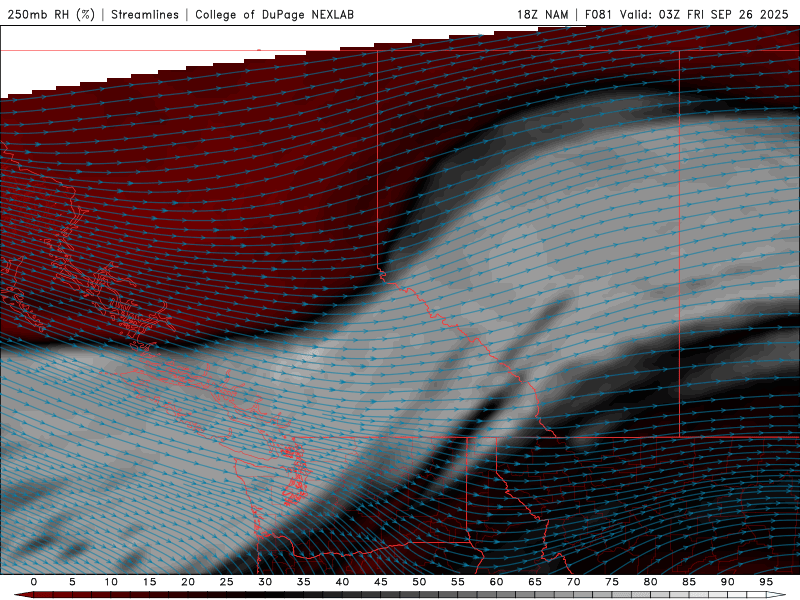
Task: Click the "60" colorbar tick label
Action: [496, 582]
